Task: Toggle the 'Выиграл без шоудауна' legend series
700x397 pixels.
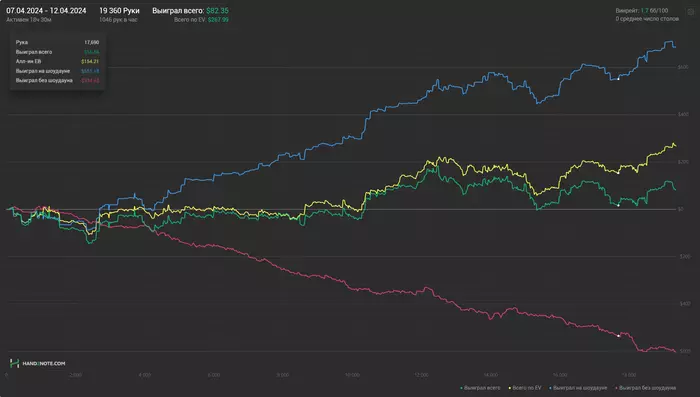Action: pos(646,388)
